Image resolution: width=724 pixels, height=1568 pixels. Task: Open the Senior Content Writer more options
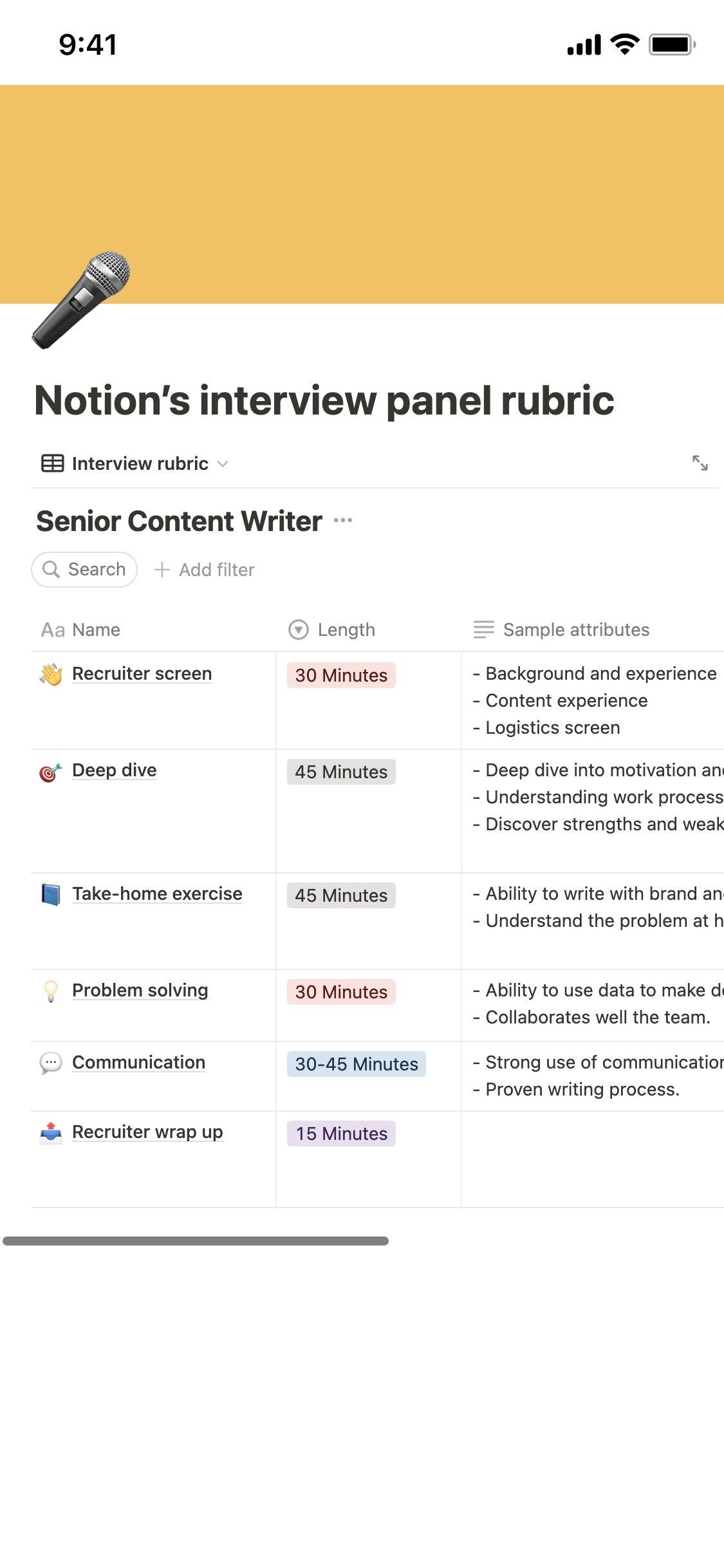[x=343, y=520]
